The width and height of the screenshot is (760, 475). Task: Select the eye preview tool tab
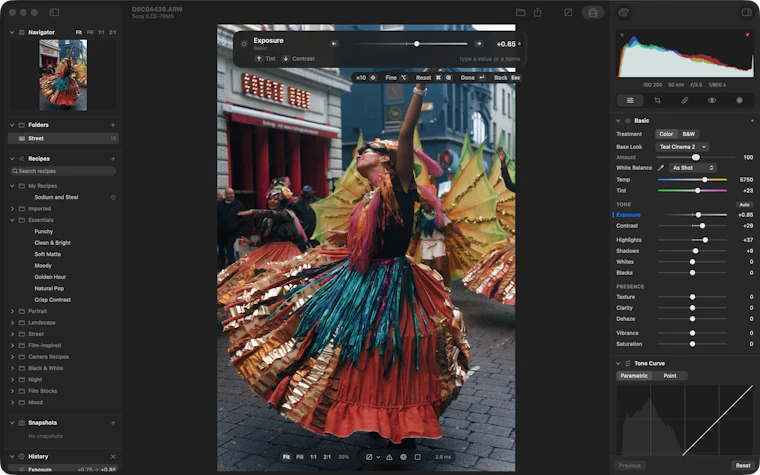(x=712, y=100)
